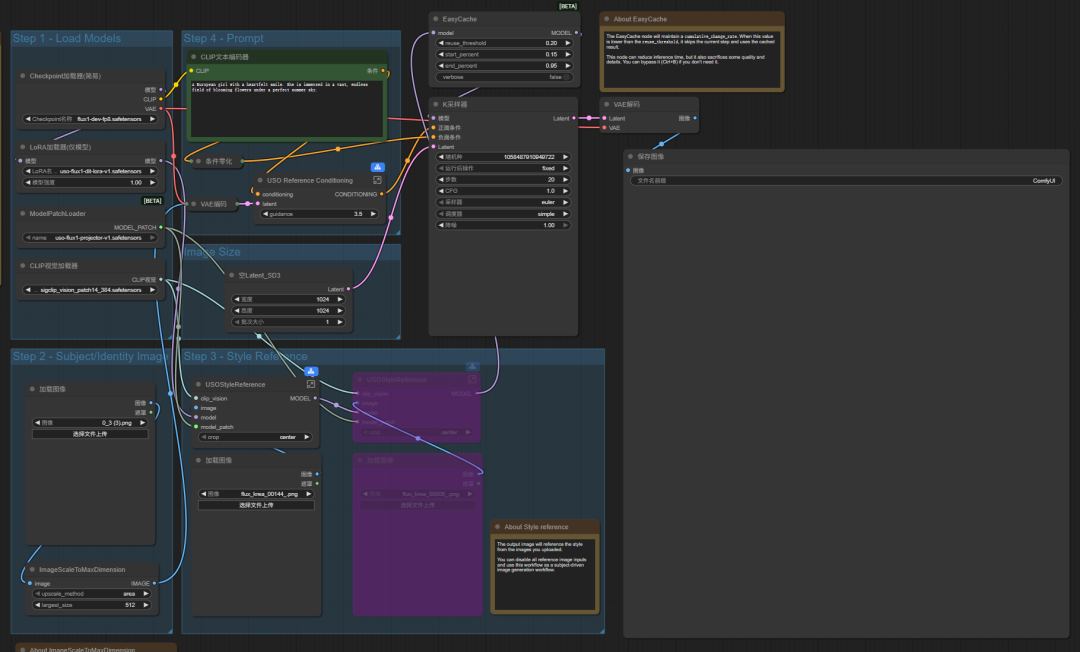Increase LoRA model strength with right arrow
Viewport: 1080px width, 652px height.
152,182
